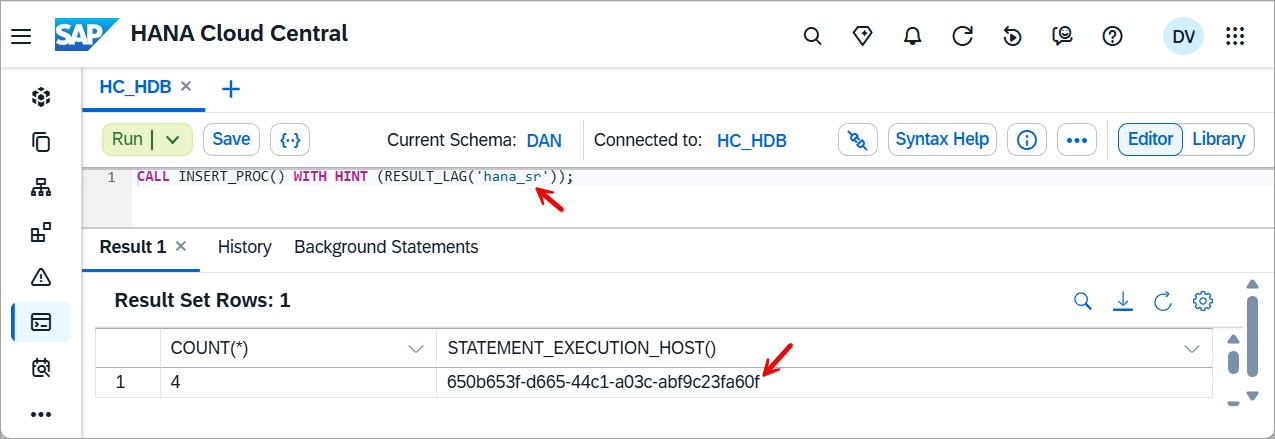This screenshot has height=439, width=1275.
Task: Switch to Editor view
Action: click(x=1150, y=140)
